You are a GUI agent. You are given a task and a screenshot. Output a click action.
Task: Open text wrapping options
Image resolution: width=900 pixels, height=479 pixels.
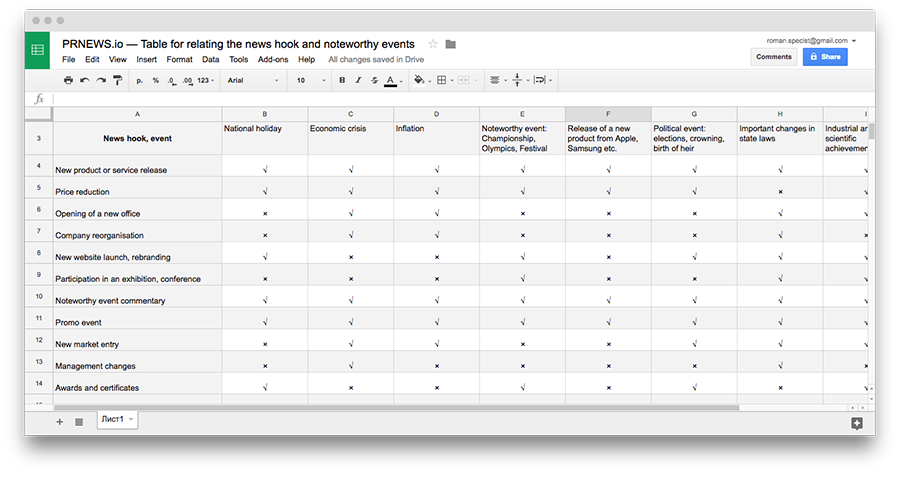point(542,80)
